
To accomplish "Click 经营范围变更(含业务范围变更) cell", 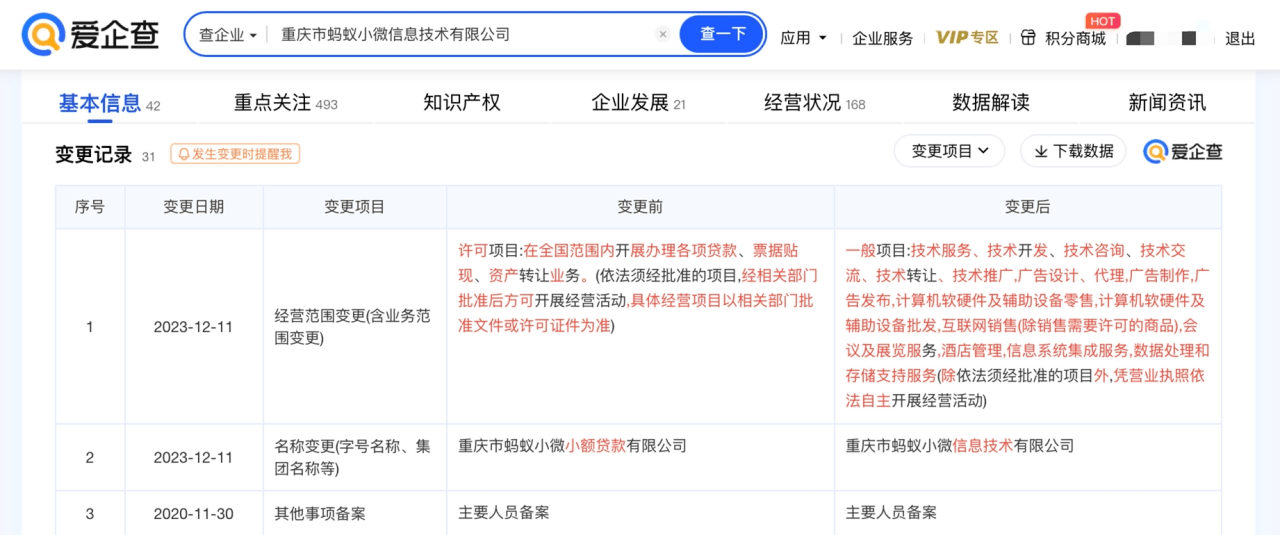I will [x=354, y=326].
